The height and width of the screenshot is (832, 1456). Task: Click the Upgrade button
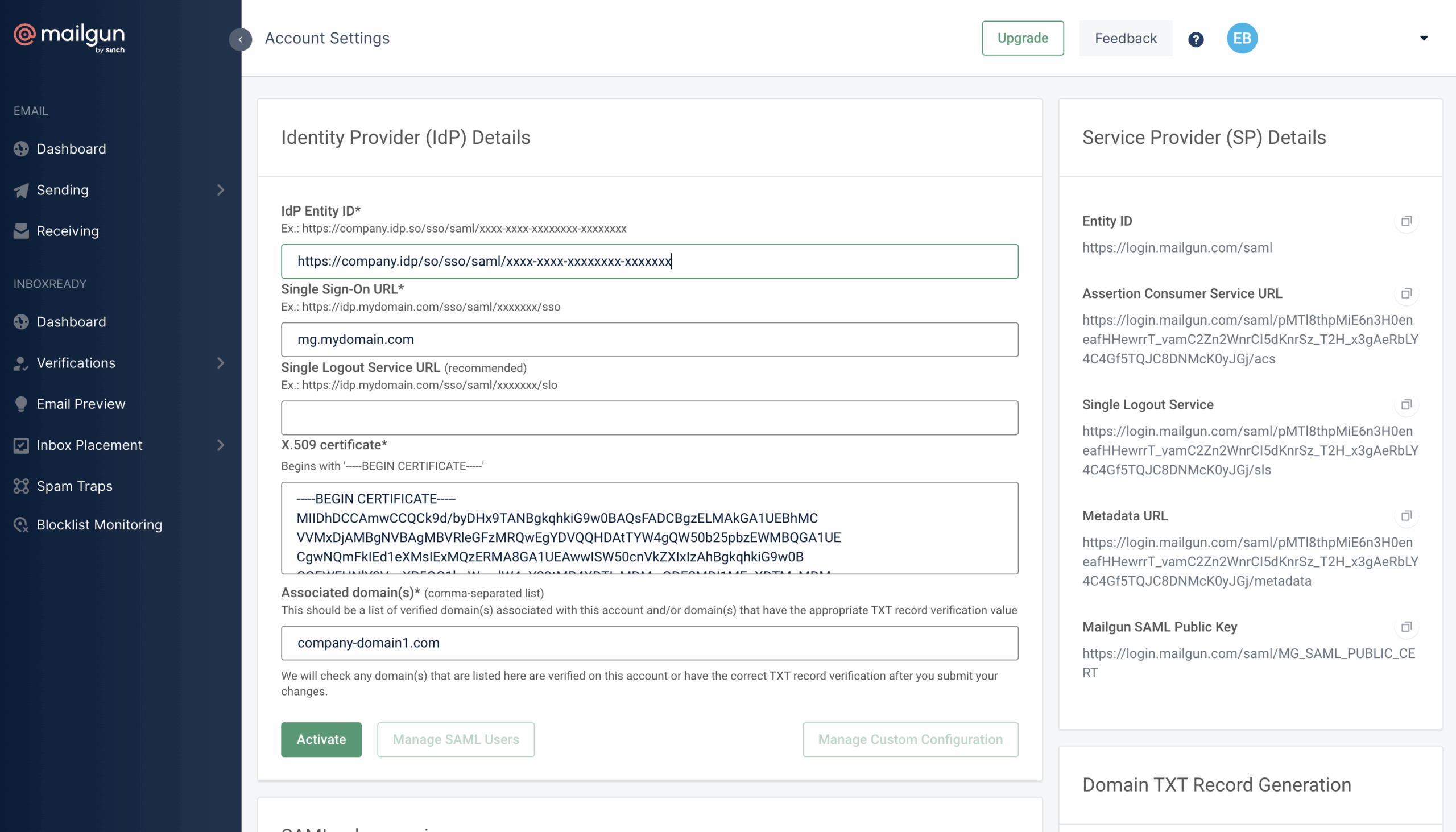1023,38
